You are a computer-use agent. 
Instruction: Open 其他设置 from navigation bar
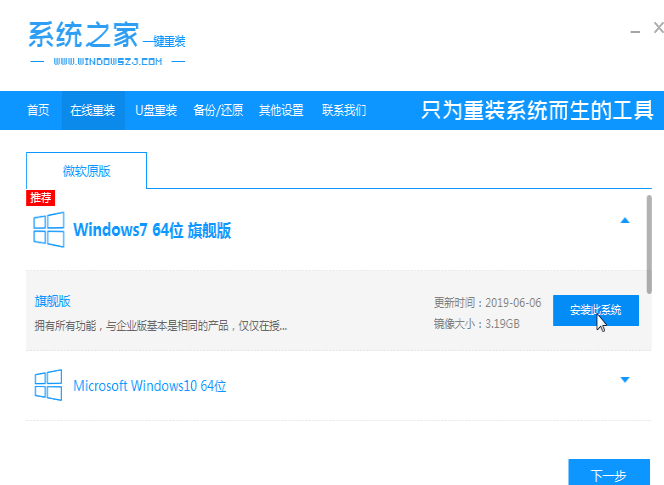pos(281,110)
